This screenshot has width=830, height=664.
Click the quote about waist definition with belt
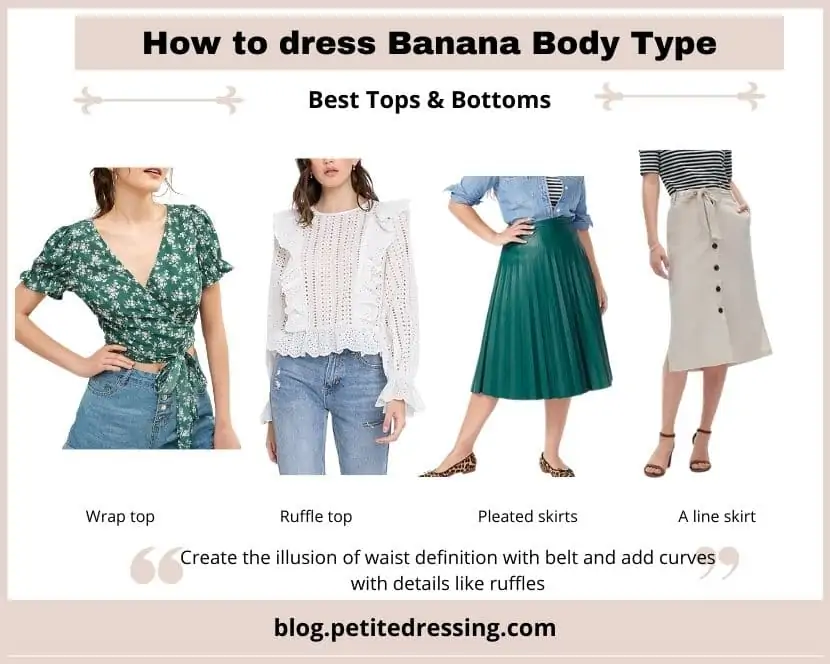coord(448,570)
